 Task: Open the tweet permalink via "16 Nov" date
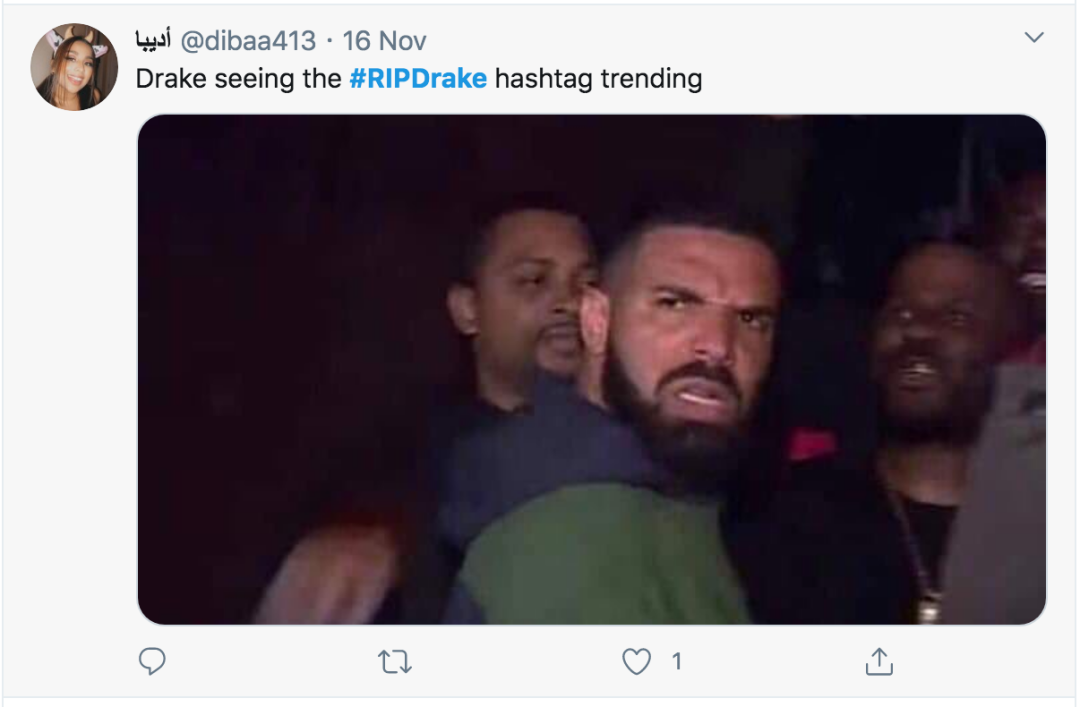pyautogui.click(x=384, y=40)
